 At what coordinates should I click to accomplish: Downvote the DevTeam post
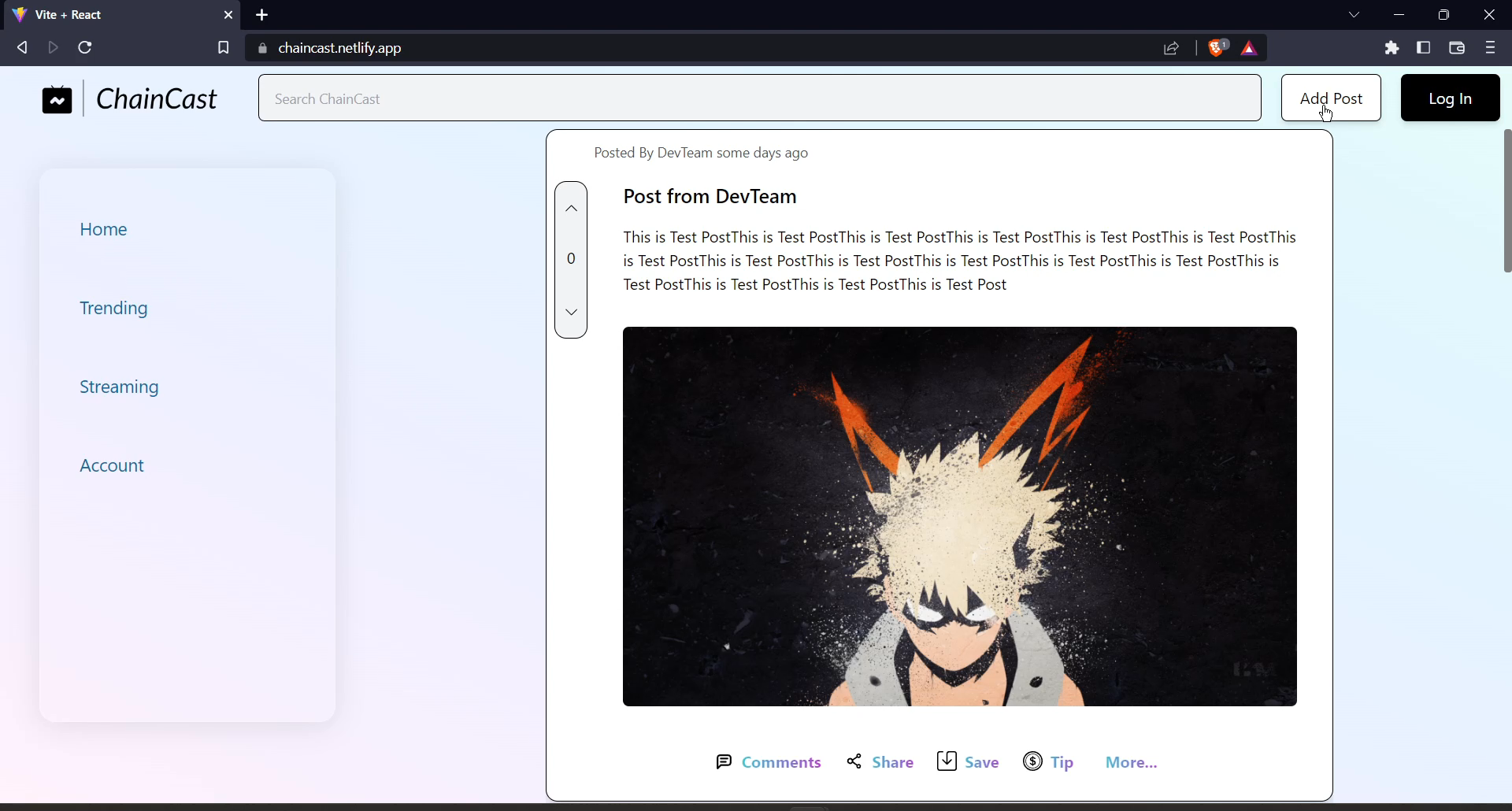pos(572,313)
